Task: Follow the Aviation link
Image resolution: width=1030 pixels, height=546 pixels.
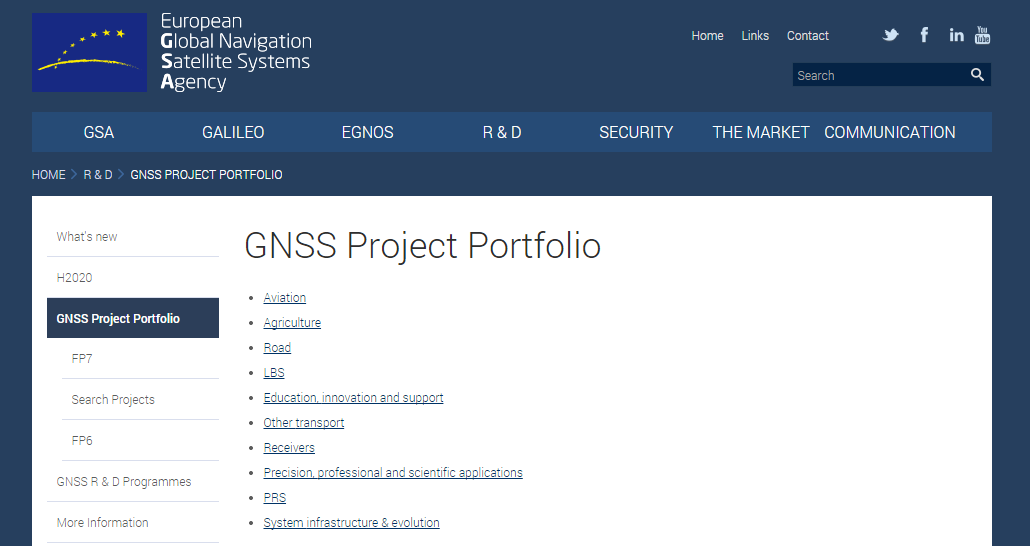Action: (x=284, y=298)
